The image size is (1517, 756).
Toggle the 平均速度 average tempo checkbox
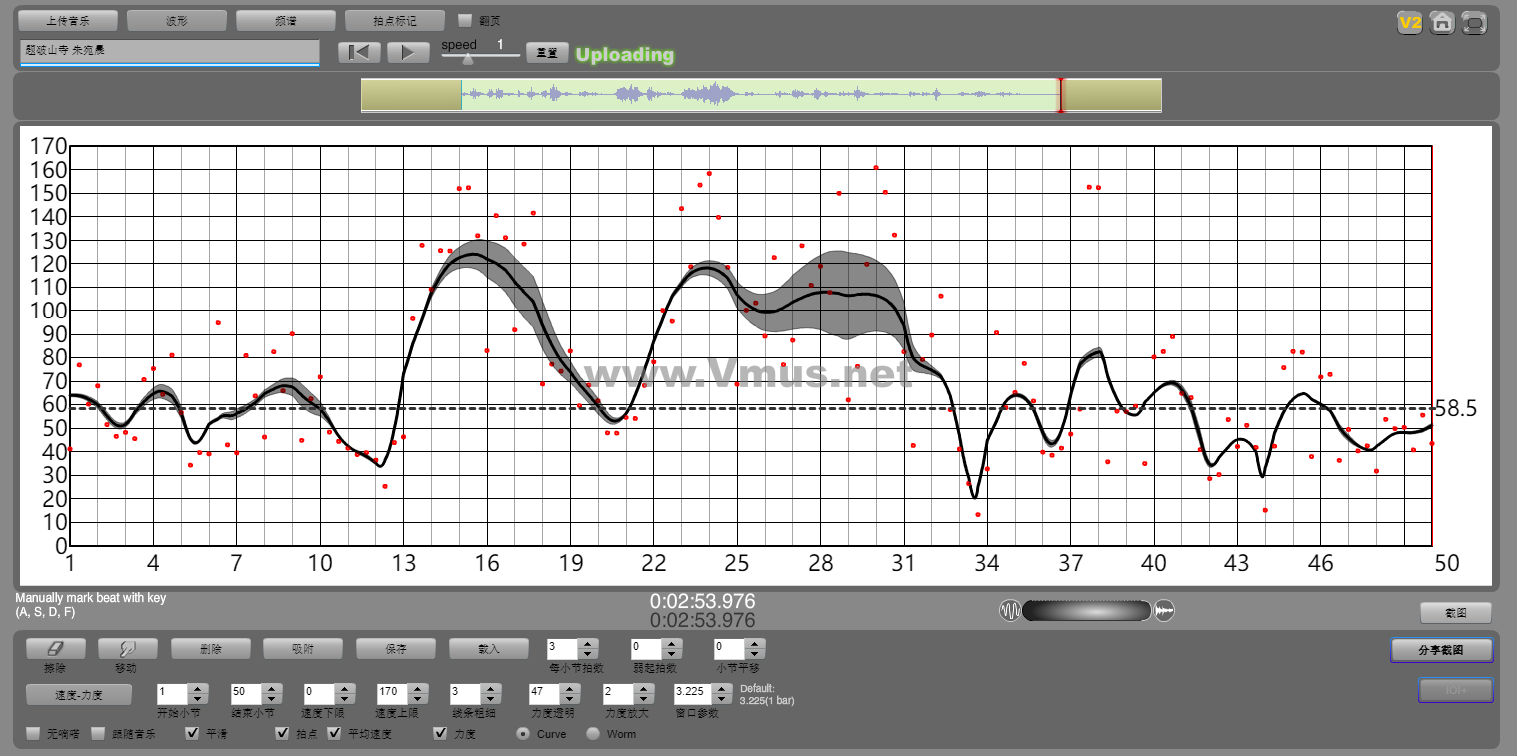pos(334,733)
